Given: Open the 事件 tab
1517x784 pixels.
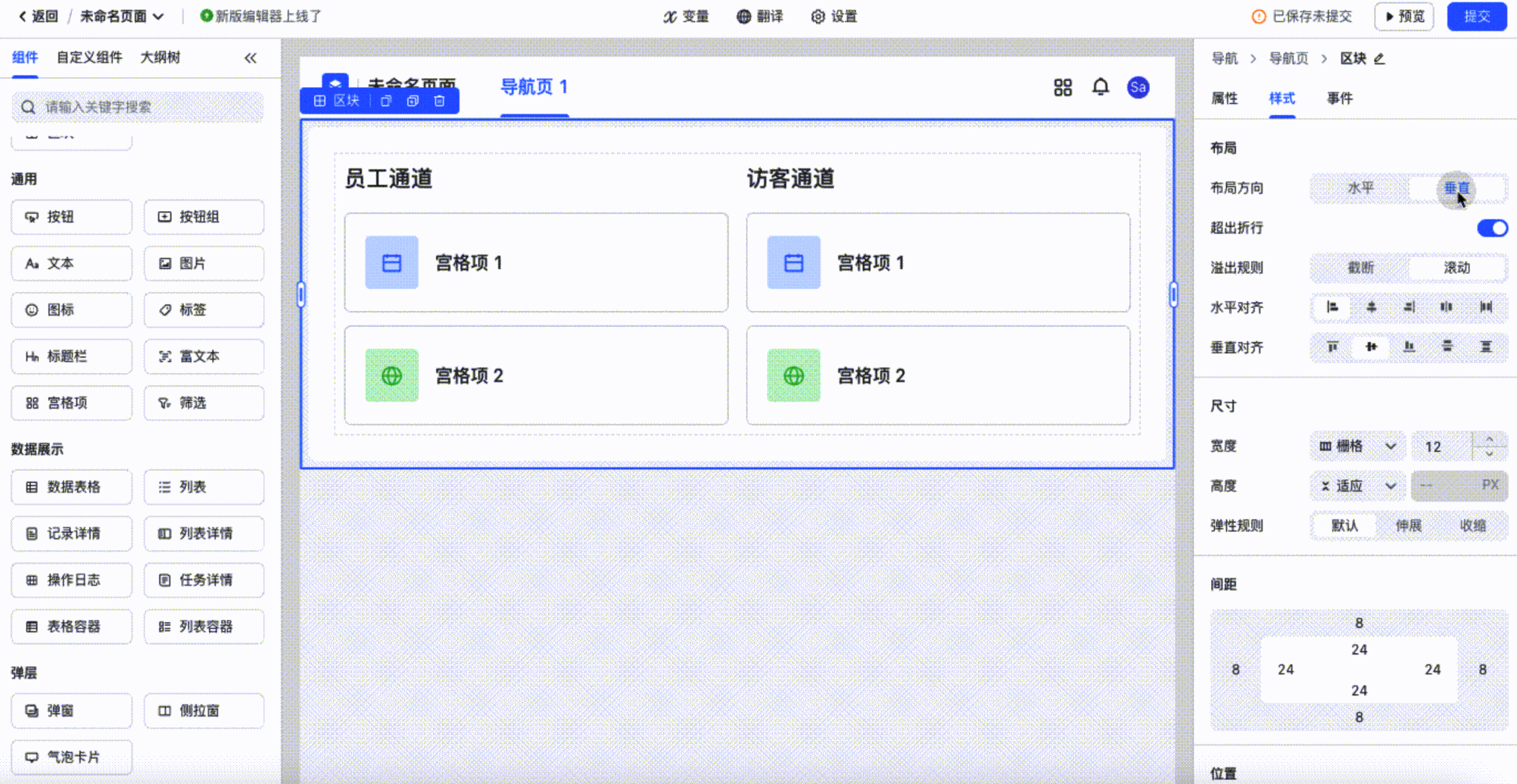Looking at the screenshot, I should 1339,98.
